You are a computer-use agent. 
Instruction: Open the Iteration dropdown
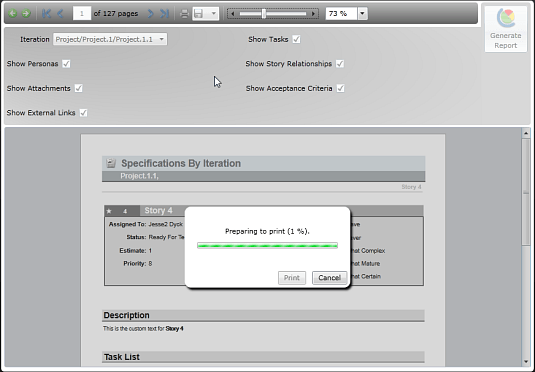click(110, 39)
